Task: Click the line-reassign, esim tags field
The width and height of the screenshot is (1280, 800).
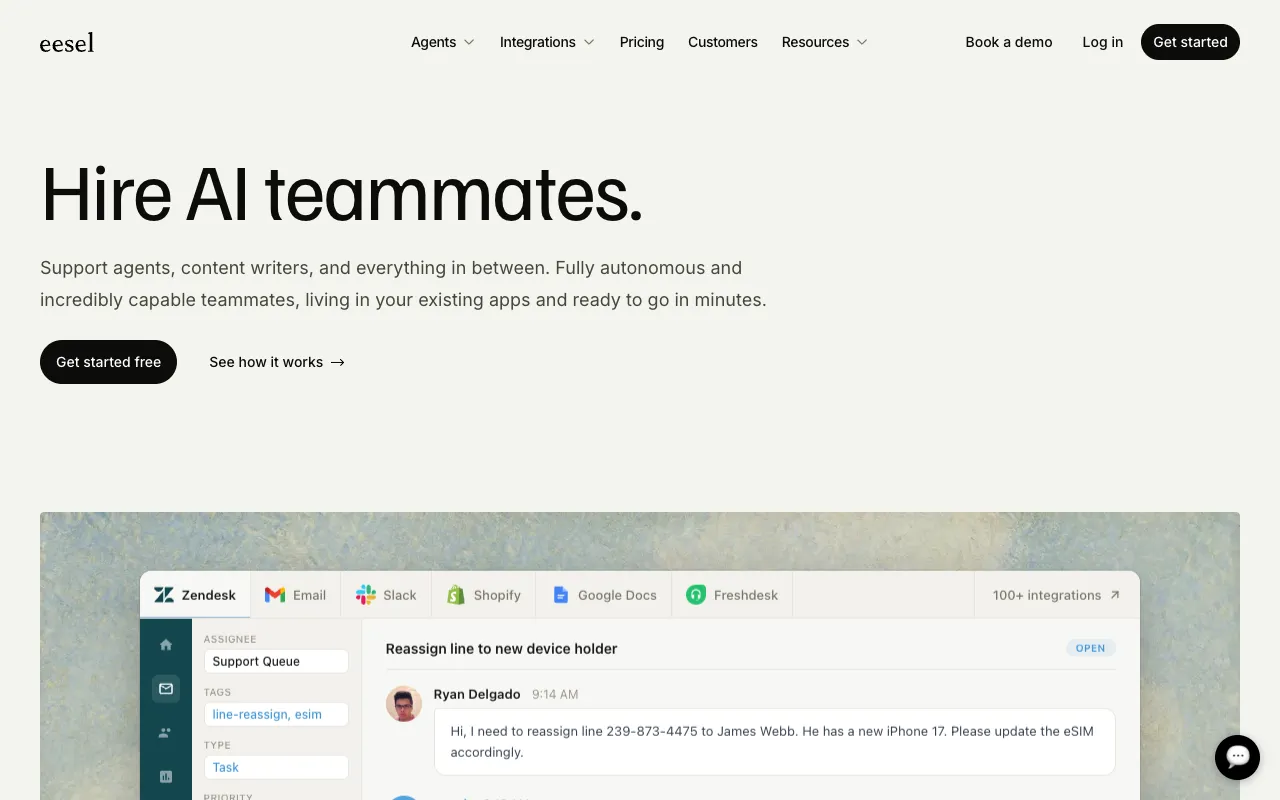Action: pos(276,714)
